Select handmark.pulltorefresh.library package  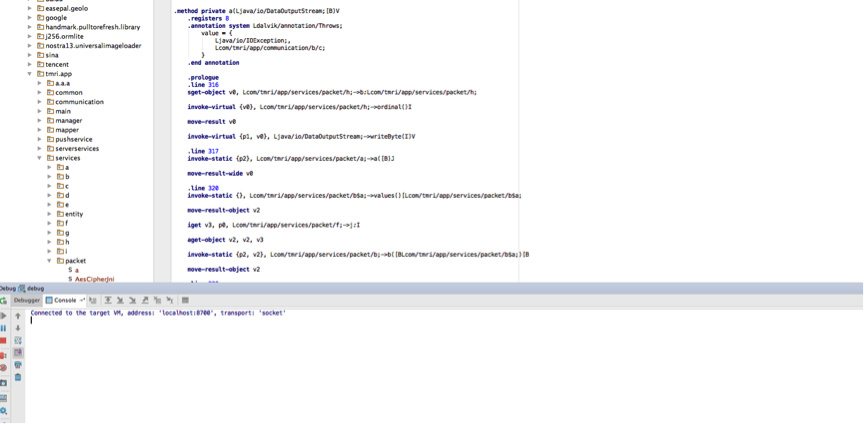[93, 27]
